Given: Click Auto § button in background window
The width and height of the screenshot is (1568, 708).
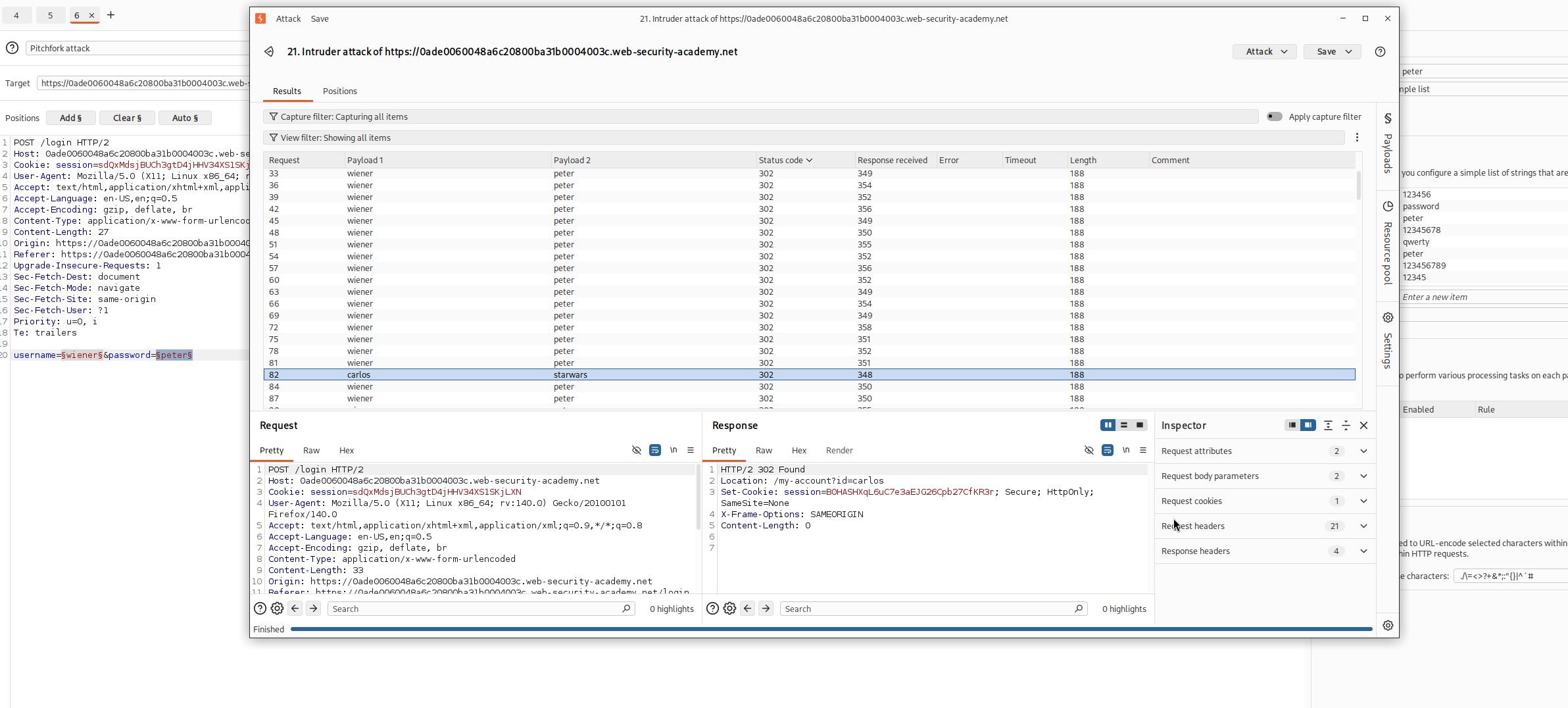Looking at the screenshot, I should [x=185, y=118].
